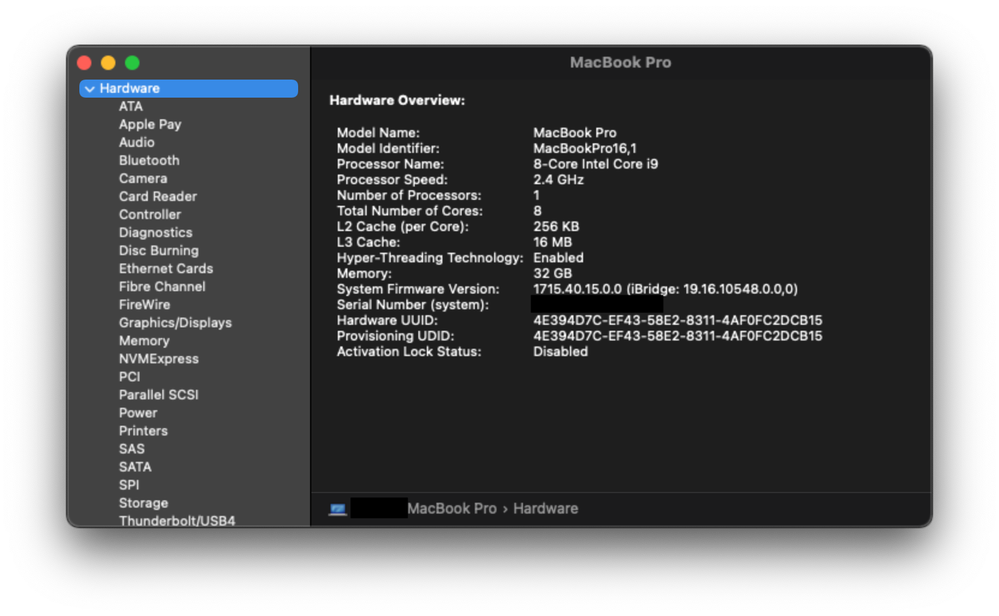Select FireWire in the sidebar
The width and height of the screenshot is (999, 616).
144,304
